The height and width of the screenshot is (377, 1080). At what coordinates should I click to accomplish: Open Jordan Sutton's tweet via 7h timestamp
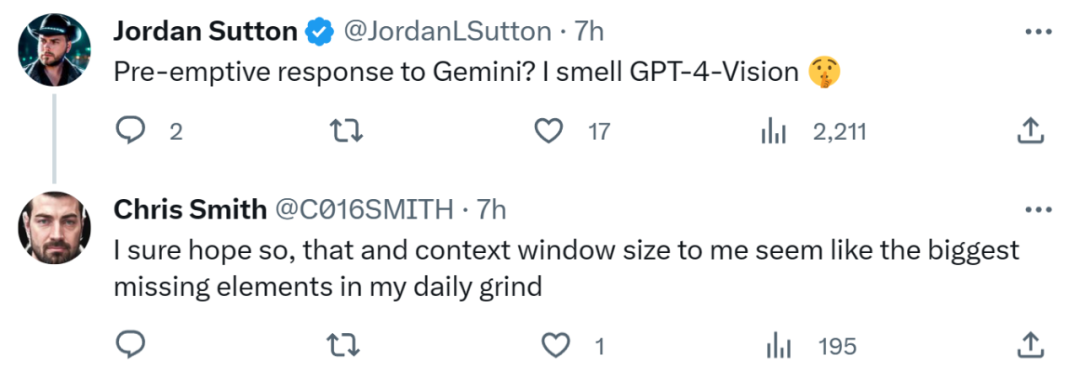tap(589, 31)
